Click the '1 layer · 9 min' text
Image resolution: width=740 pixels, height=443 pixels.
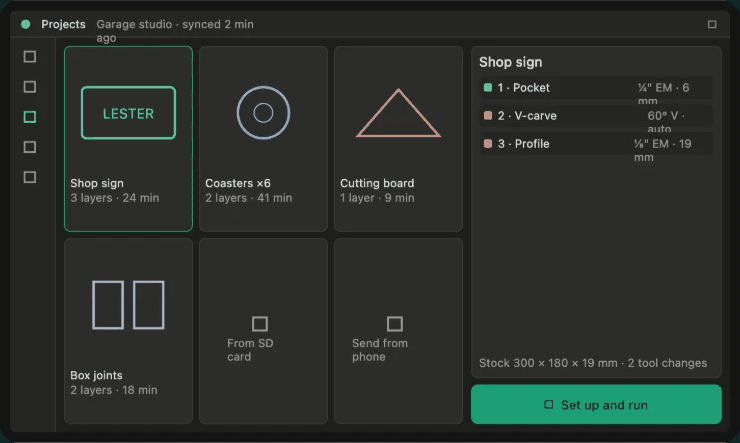pos(377,198)
